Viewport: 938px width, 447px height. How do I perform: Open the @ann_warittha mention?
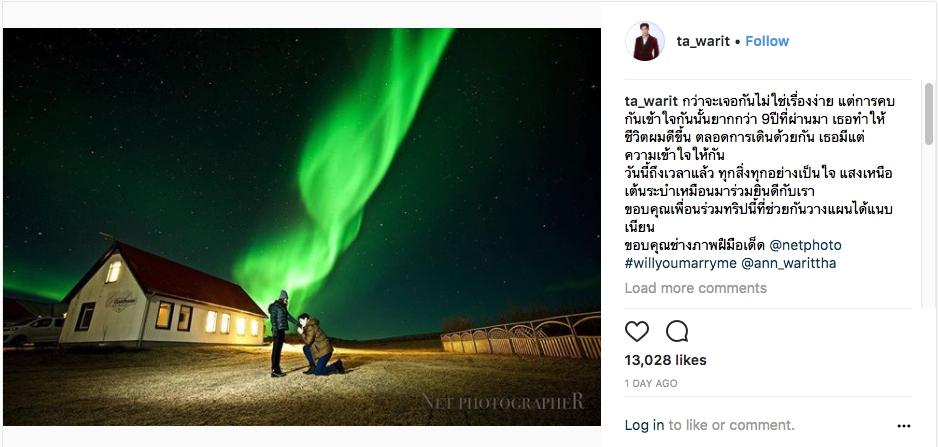[x=788, y=263]
